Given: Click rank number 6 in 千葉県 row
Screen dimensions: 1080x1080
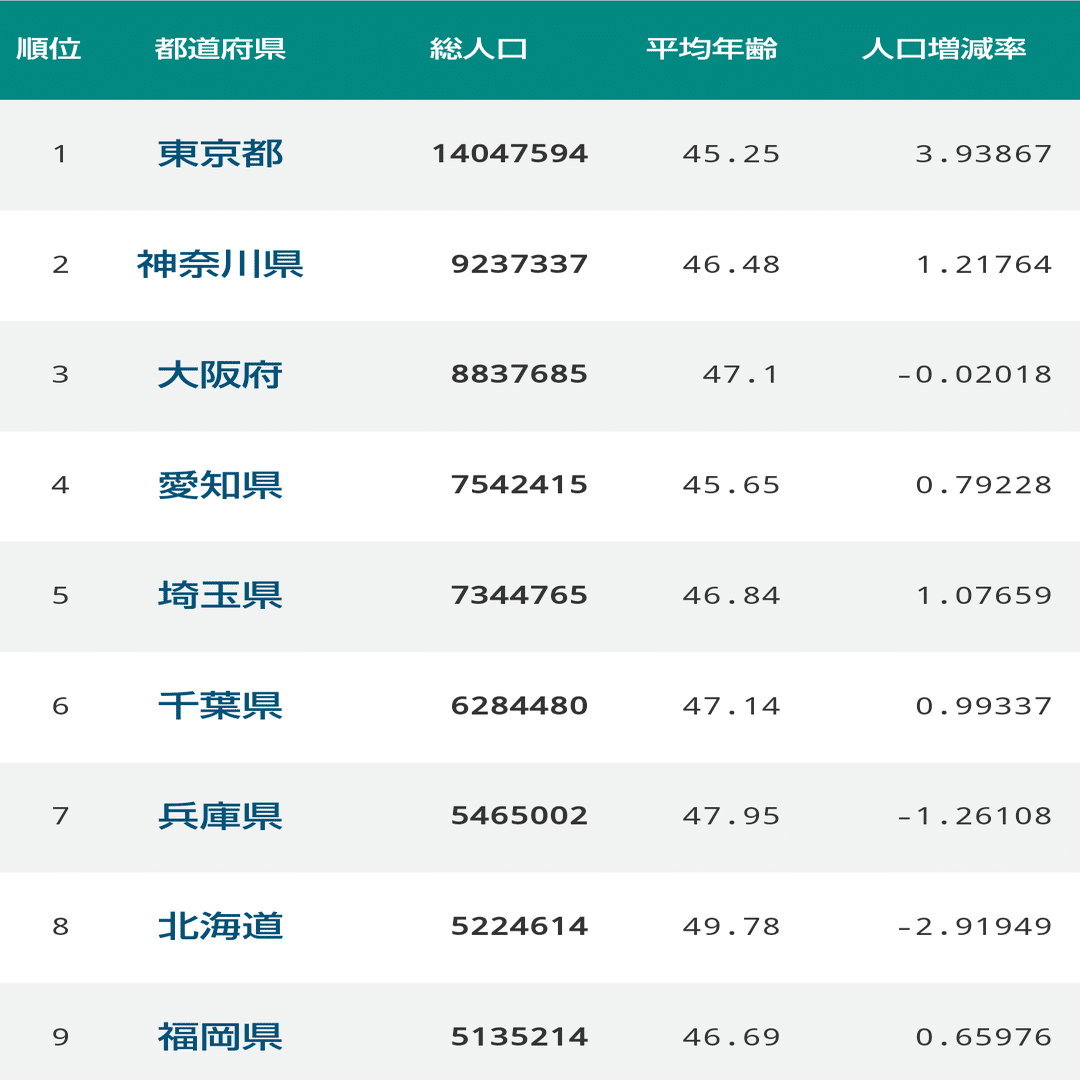Looking at the screenshot, I should [61, 705].
